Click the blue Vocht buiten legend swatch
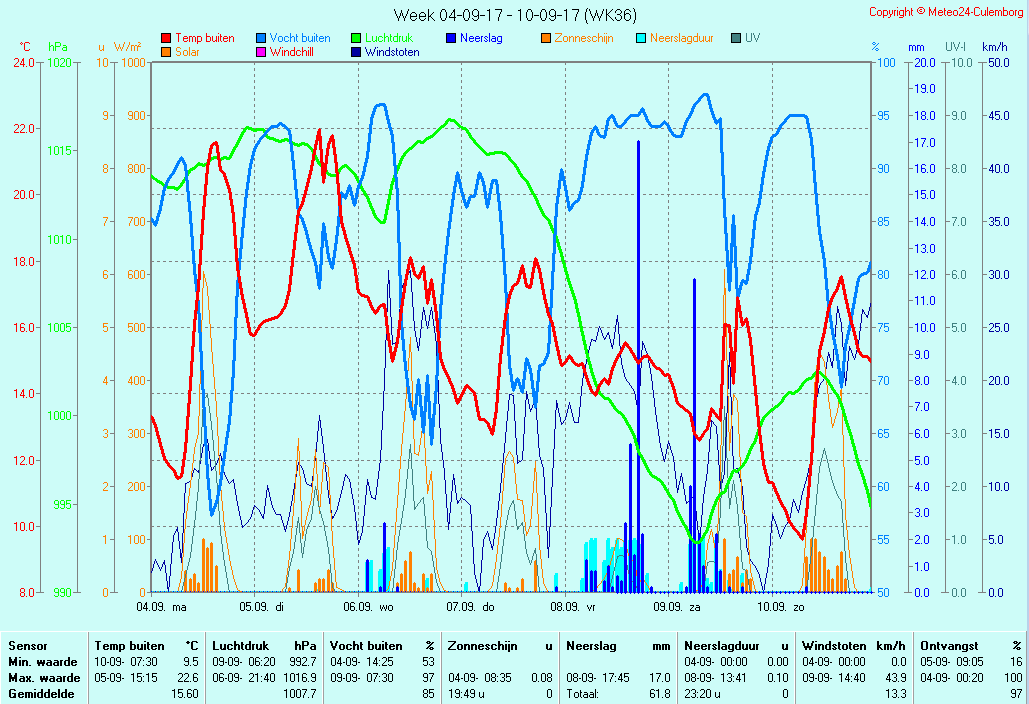 [261, 38]
